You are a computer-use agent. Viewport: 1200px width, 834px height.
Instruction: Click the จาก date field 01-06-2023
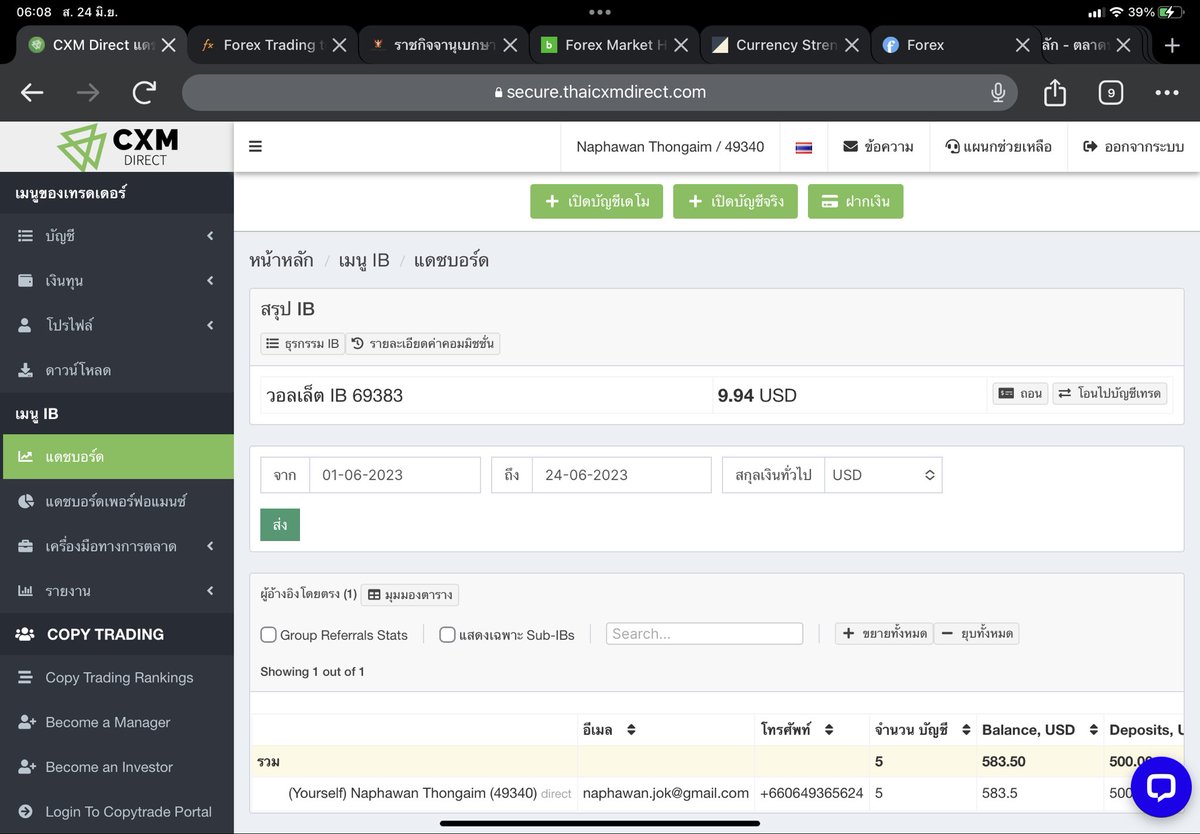click(x=395, y=475)
